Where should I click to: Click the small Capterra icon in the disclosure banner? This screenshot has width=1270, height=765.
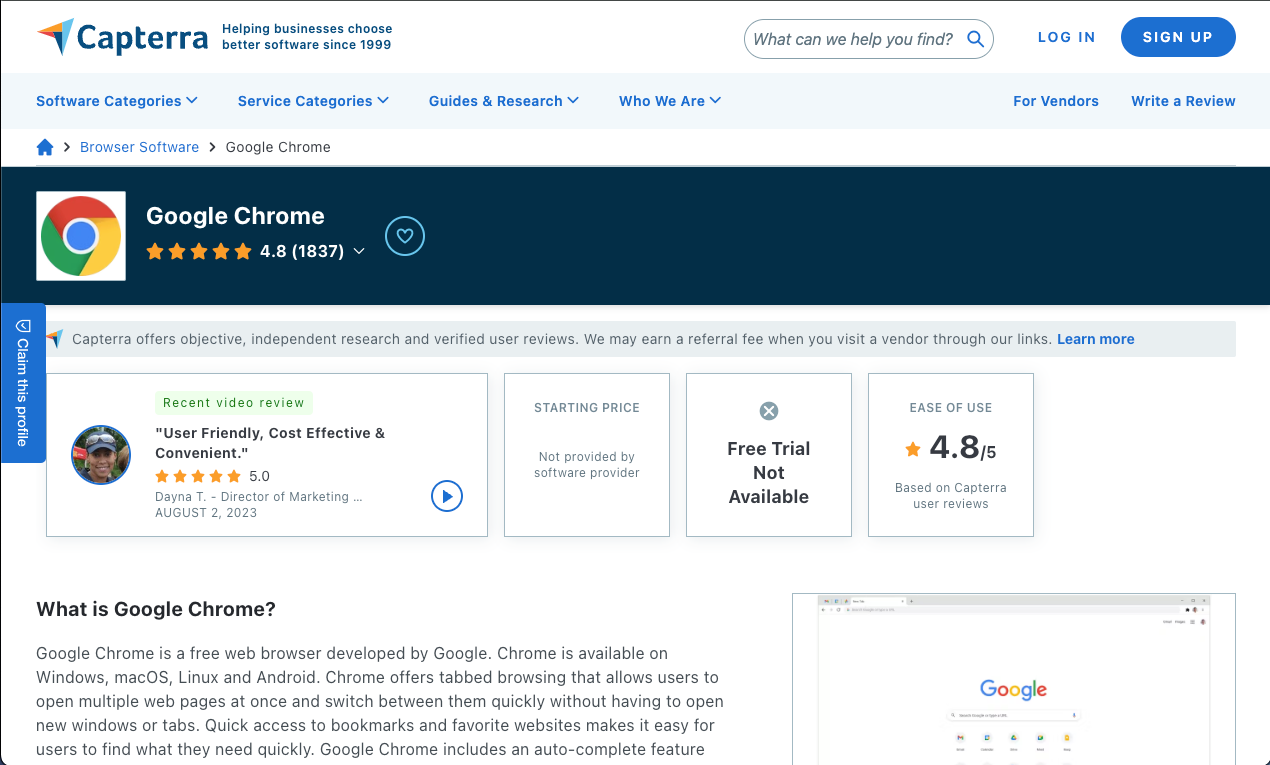click(x=55, y=339)
